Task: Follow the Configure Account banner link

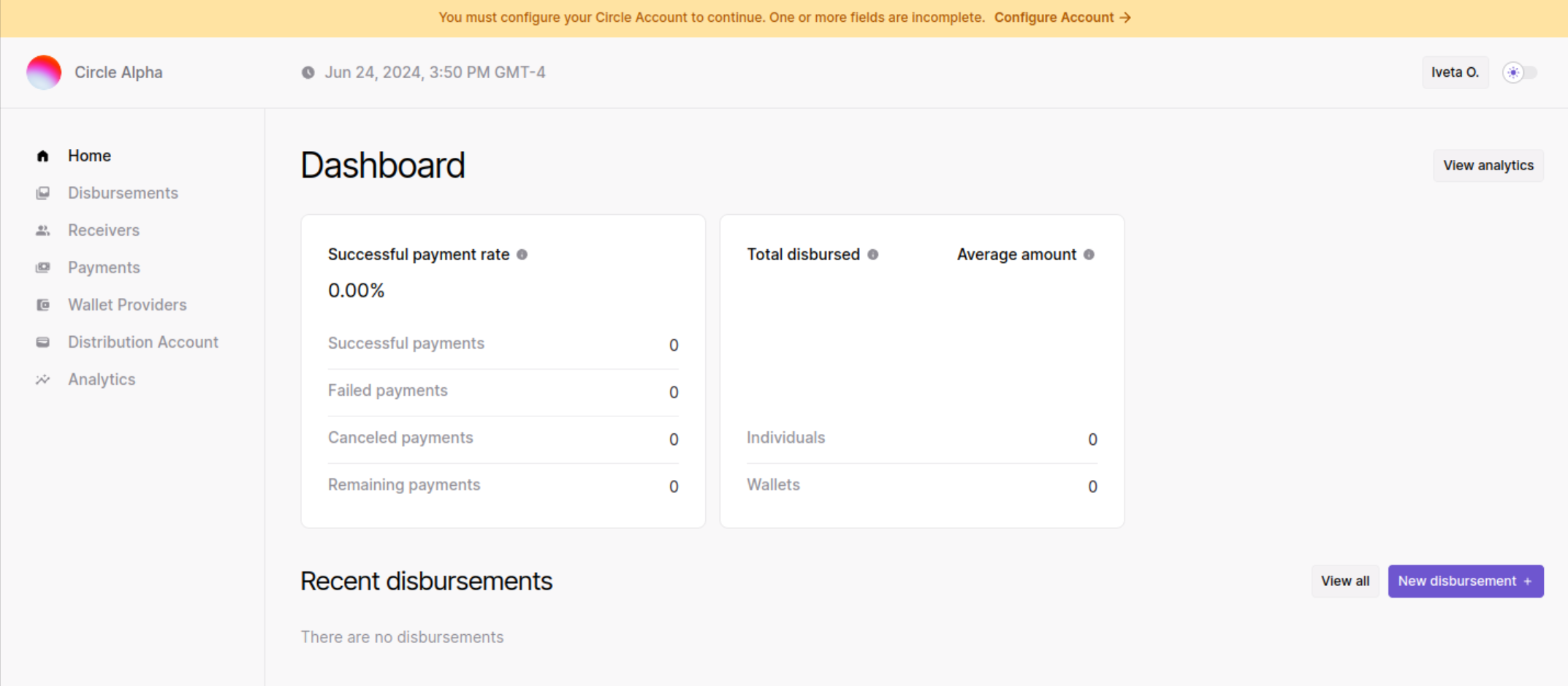Action: point(1062,18)
